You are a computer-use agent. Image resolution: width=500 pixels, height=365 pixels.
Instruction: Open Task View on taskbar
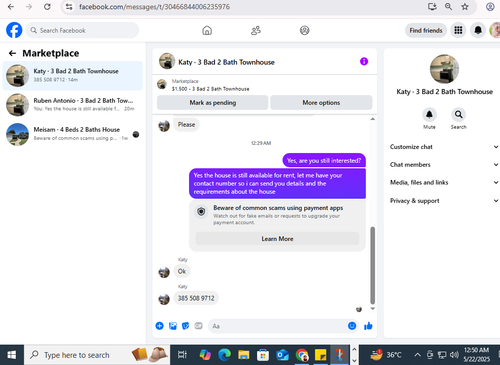coord(182,355)
